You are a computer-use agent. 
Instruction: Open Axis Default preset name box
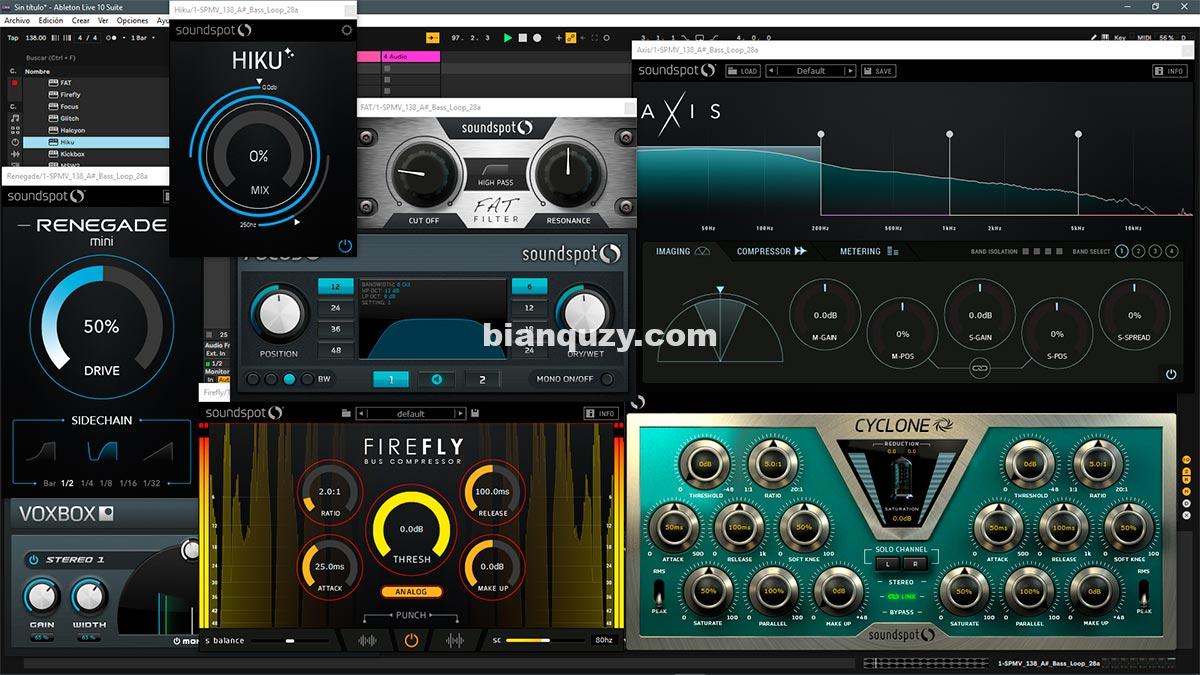click(811, 71)
